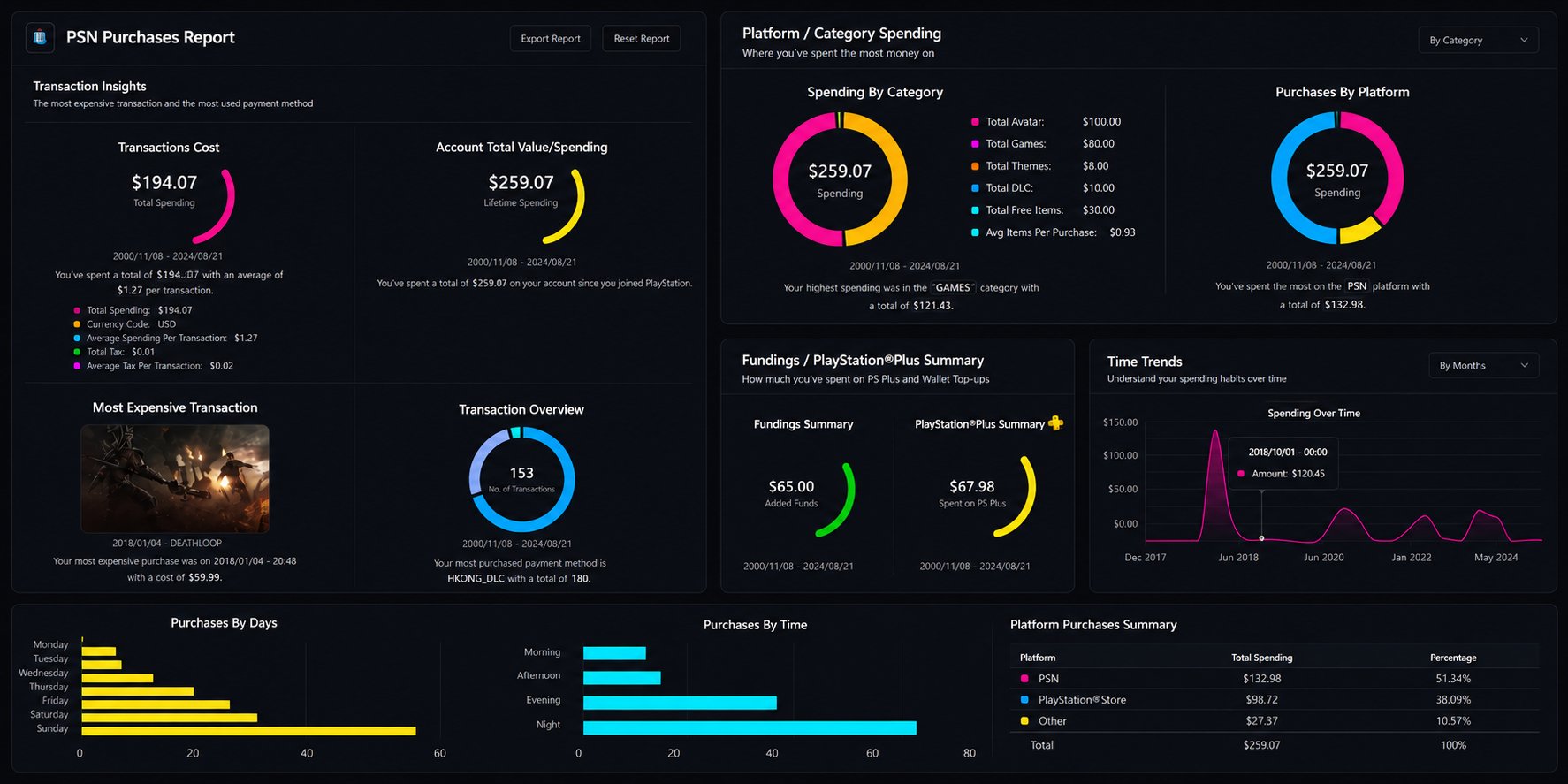The height and width of the screenshot is (784, 1568).
Task: Open the By Months dropdown
Action: pos(1483,365)
